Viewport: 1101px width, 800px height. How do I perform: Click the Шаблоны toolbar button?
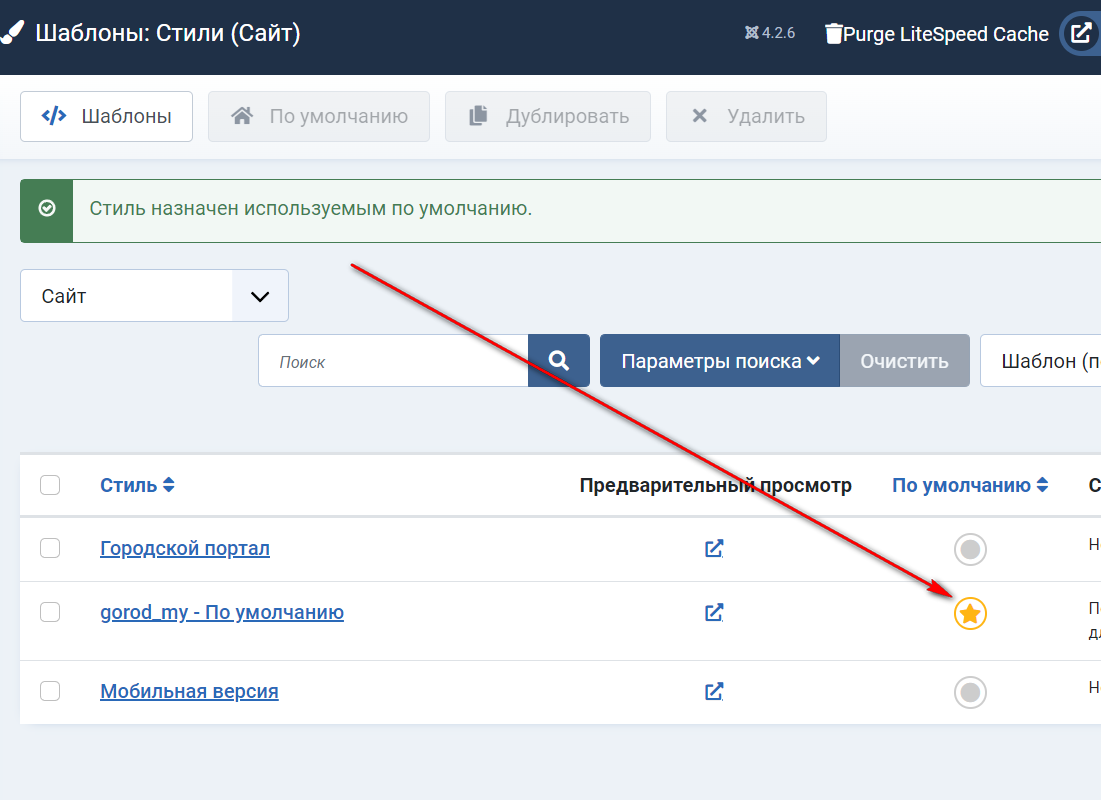[107, 116]
